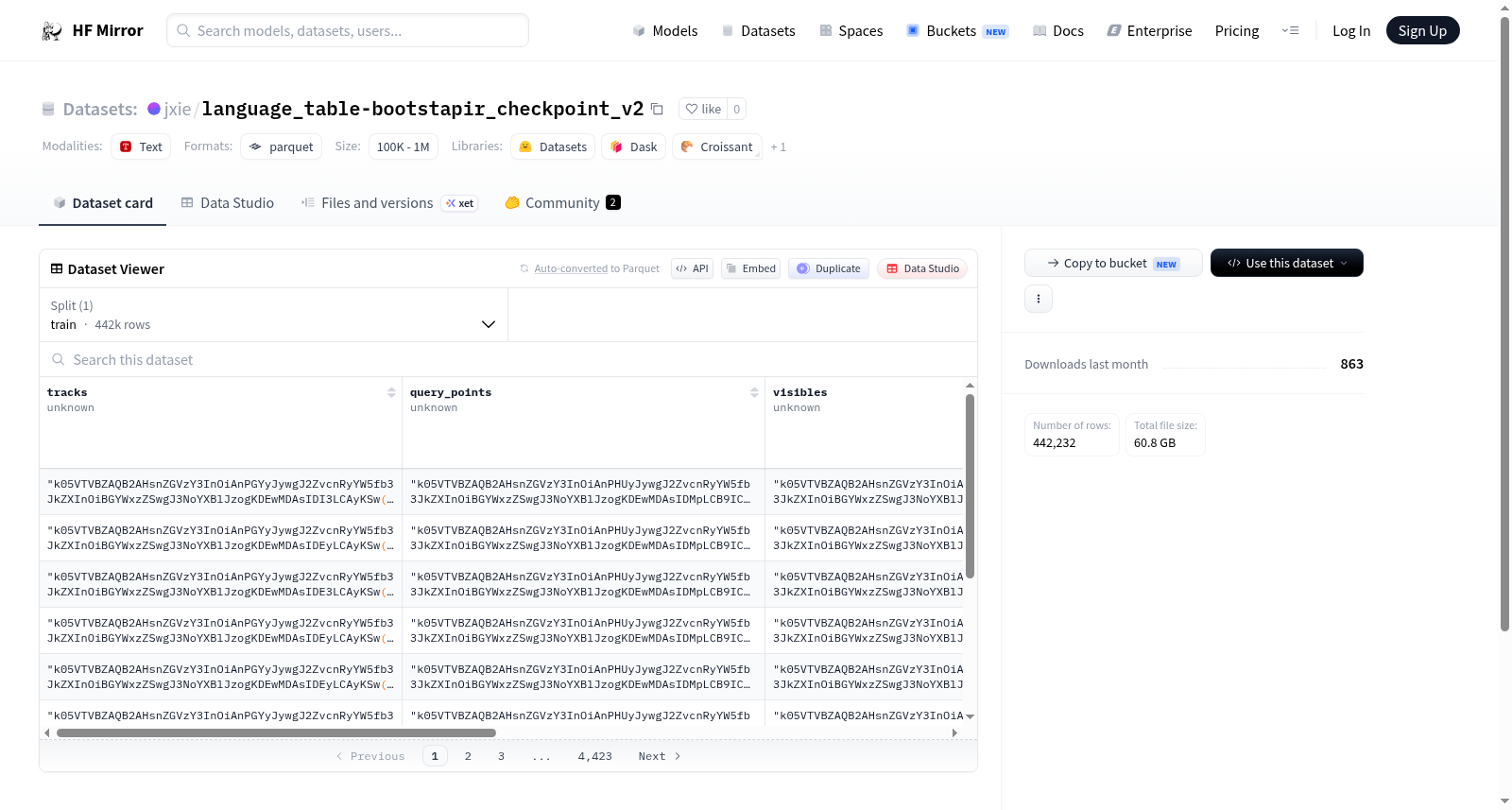This screenshot has height=810, width=1512.
Task: Click the API button in Dataset Viewer
Action: pyautogui.click(x=692, y=268)
